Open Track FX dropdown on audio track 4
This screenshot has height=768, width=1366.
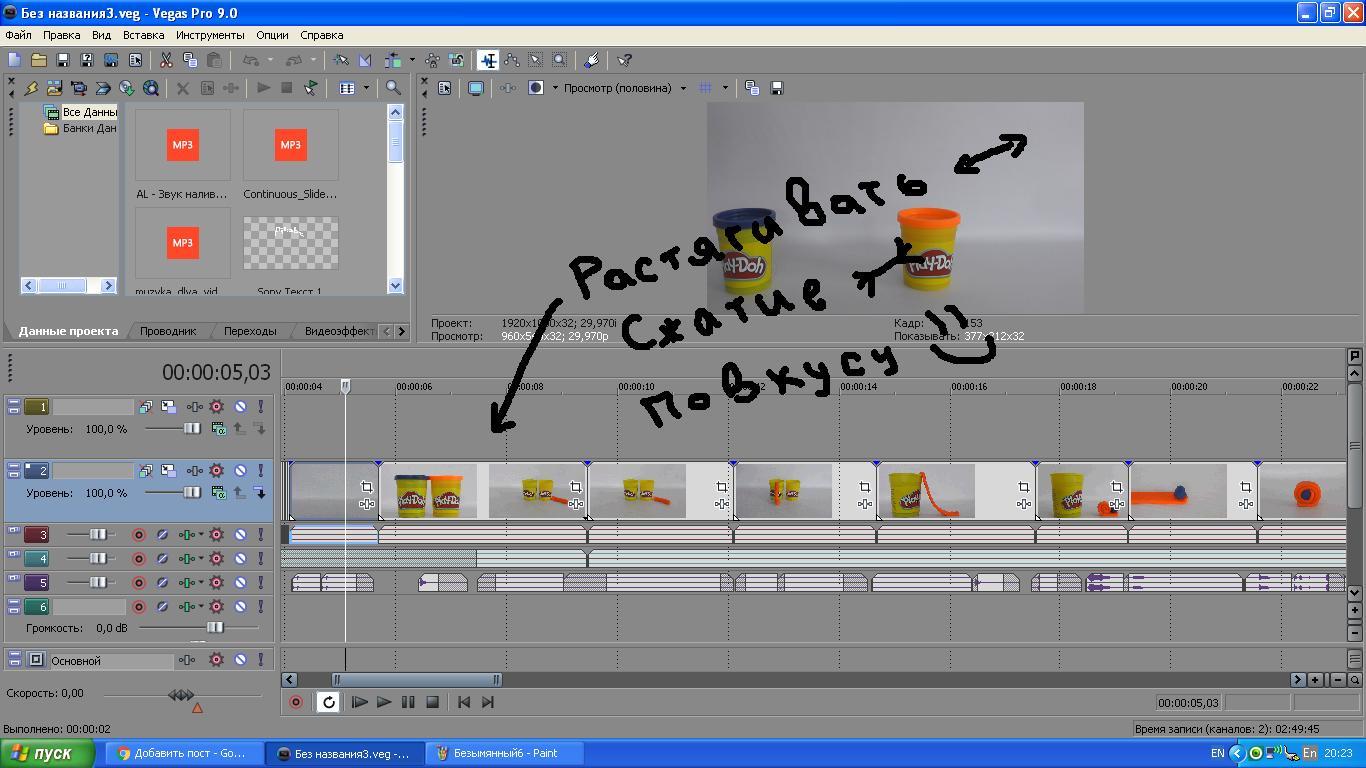(201, 559)
